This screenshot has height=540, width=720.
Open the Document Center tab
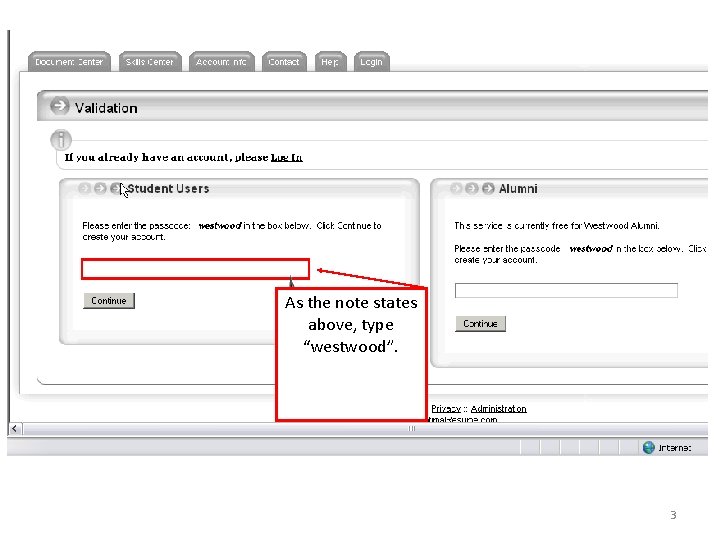(69, 62)
